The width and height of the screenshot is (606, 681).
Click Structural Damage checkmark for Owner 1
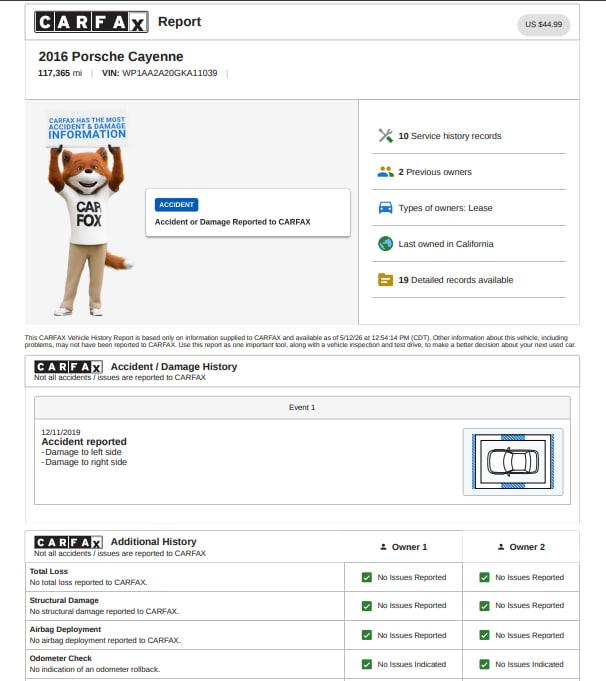pos(367,605)
